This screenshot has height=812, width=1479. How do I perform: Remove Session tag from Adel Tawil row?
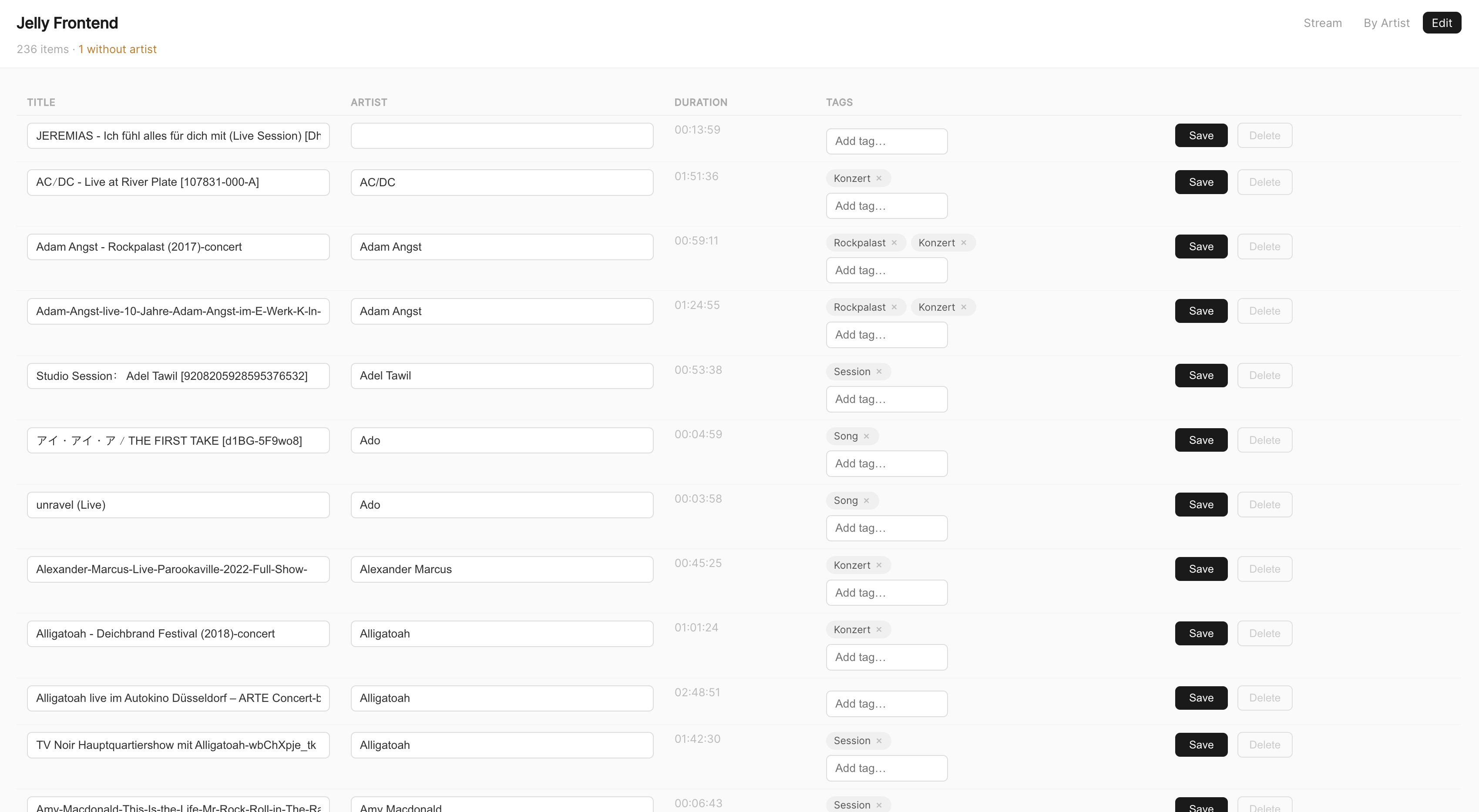[x=878, y=372]
